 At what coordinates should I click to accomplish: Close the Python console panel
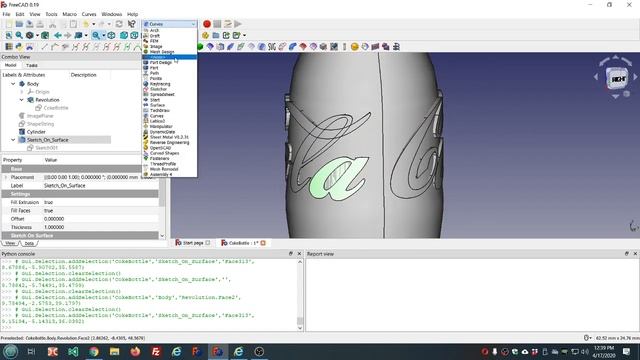point(299,254)
